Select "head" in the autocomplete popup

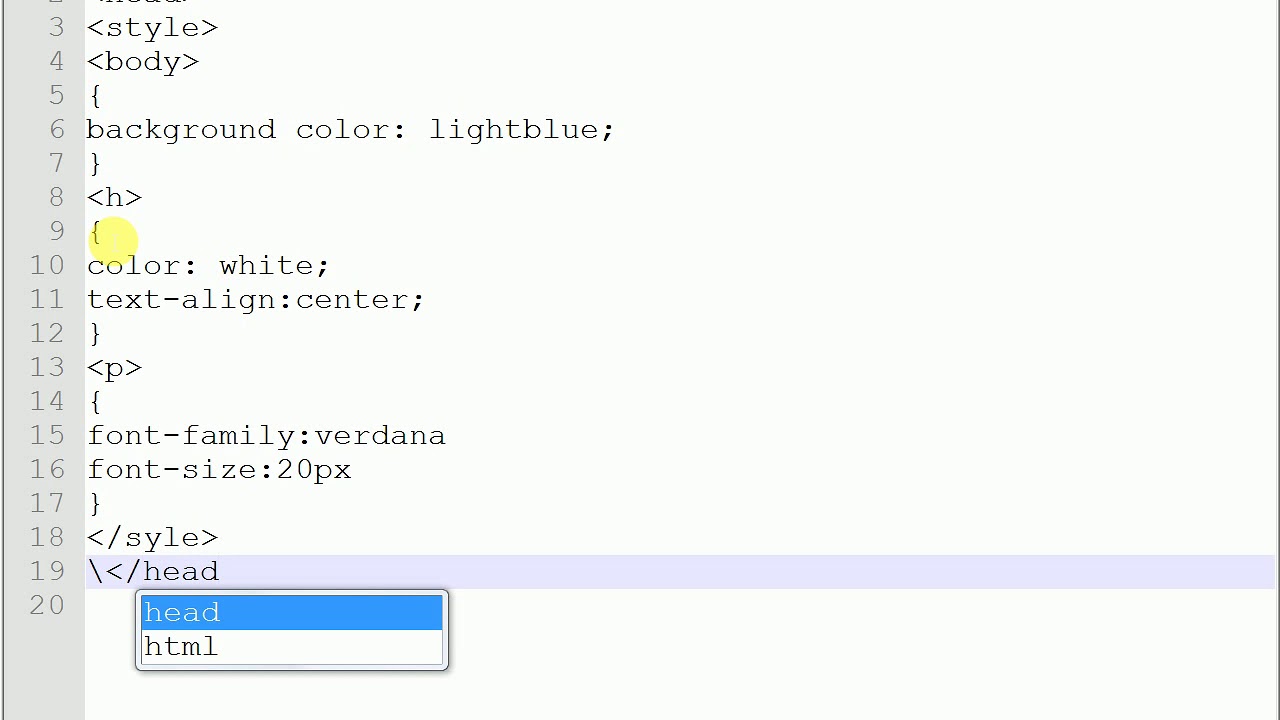click(x=290, y=612)
